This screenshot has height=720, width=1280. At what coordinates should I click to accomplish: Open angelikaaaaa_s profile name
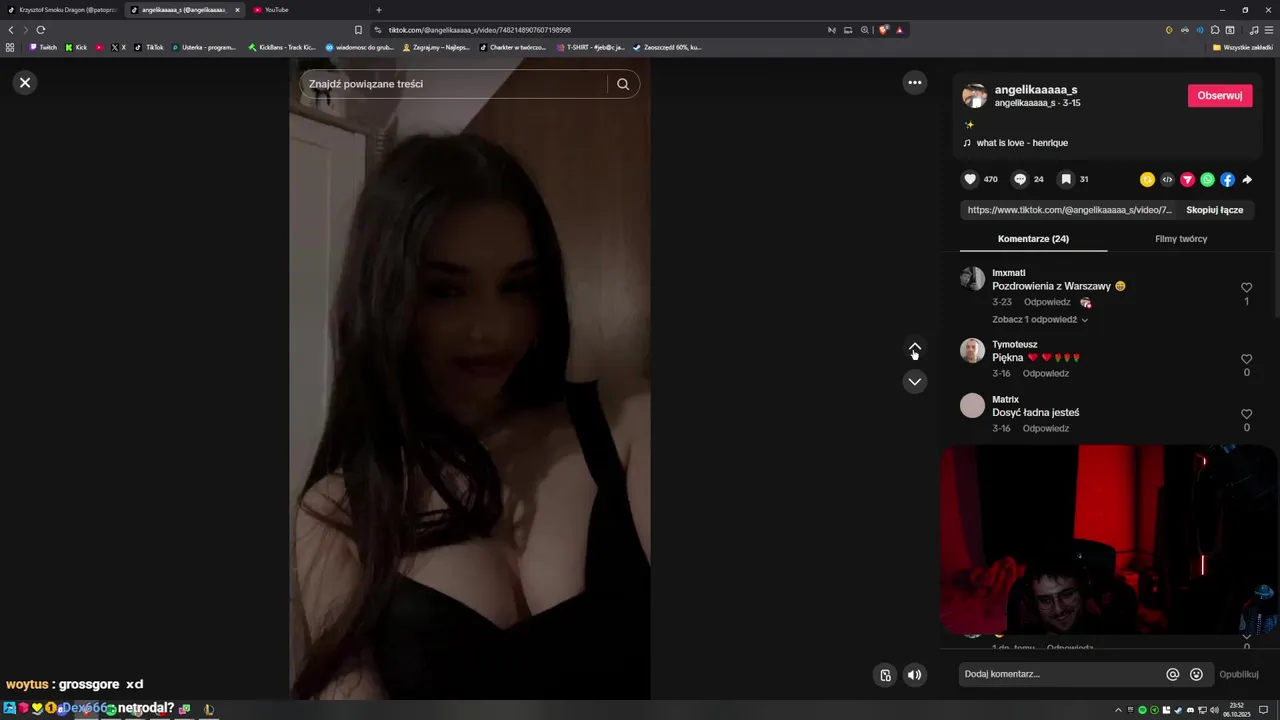tap(1036, 90)
